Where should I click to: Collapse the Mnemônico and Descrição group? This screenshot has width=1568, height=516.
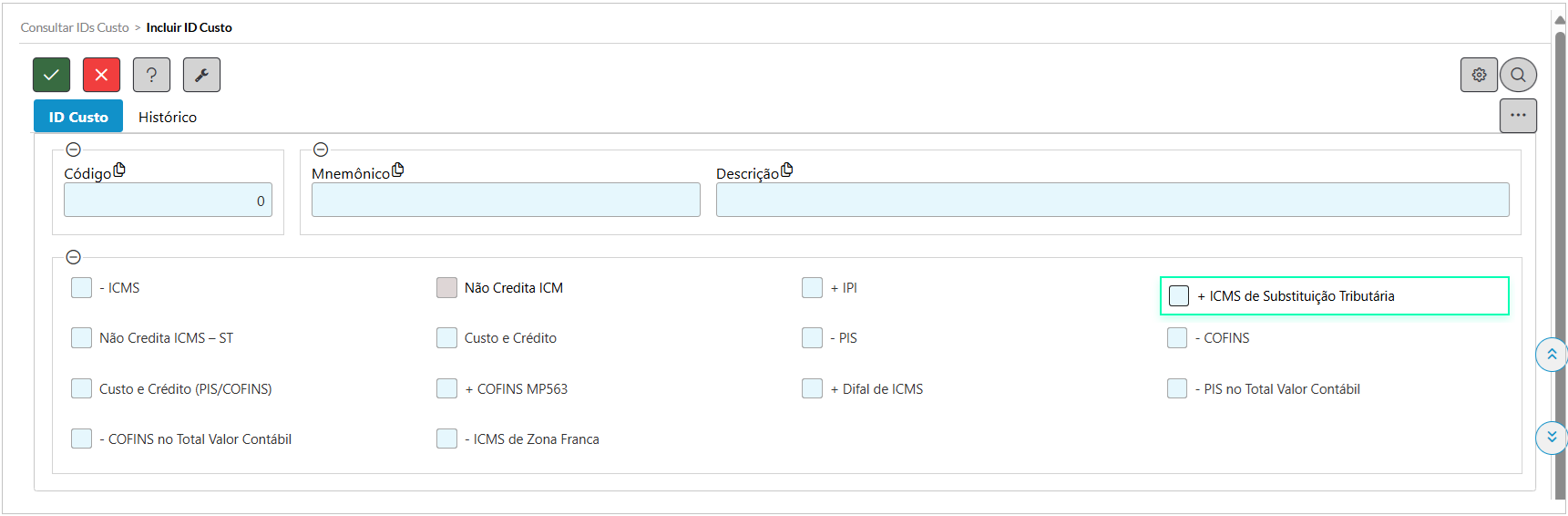pos(321,150)
